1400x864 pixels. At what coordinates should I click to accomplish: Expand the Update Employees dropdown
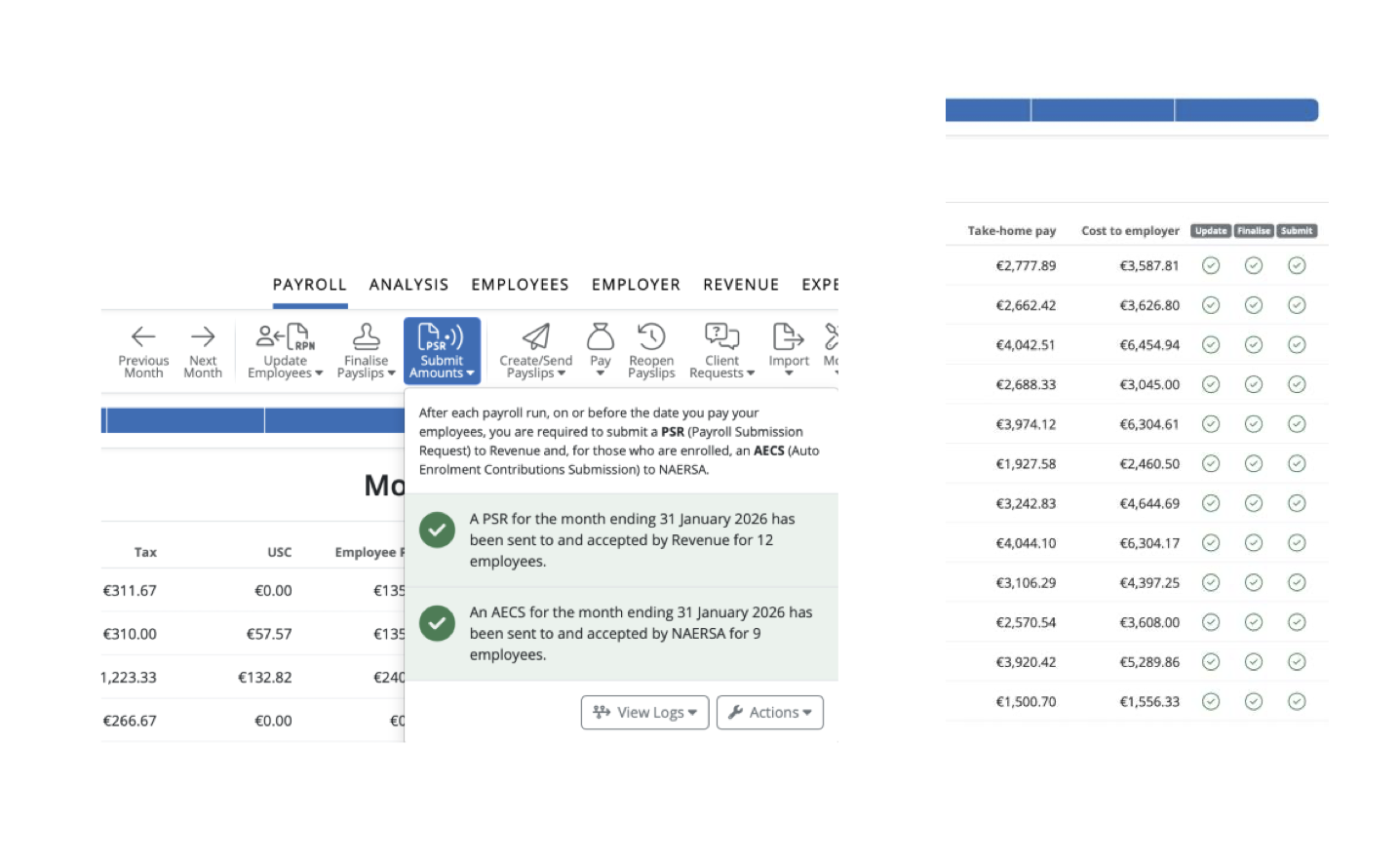coord(285,351)
